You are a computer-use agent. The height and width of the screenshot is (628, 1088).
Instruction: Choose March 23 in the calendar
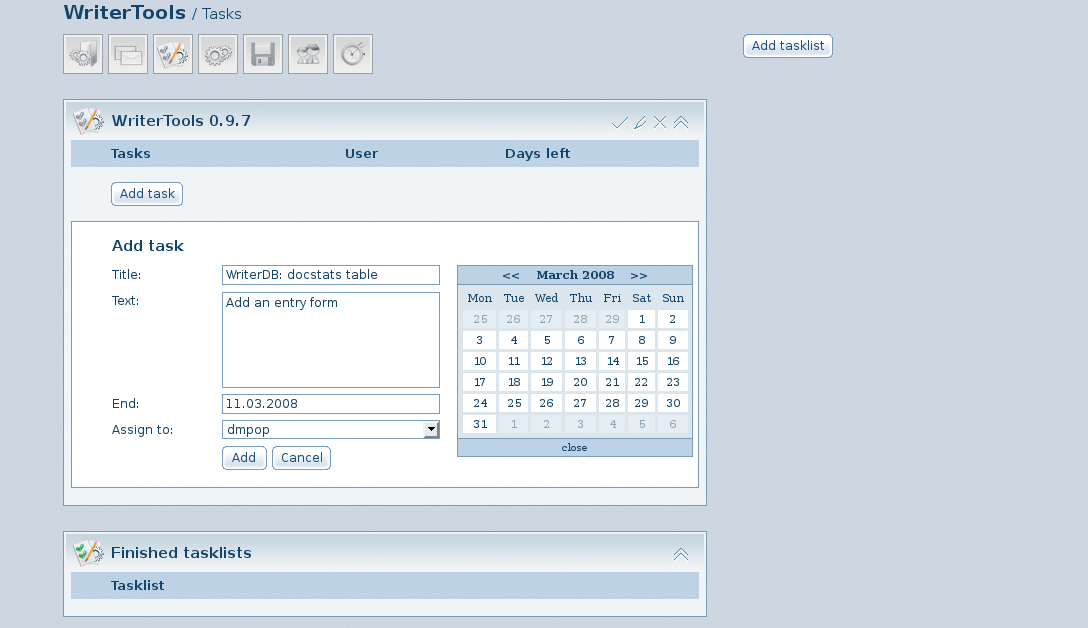pyautogui.click(x=672, y=382)
